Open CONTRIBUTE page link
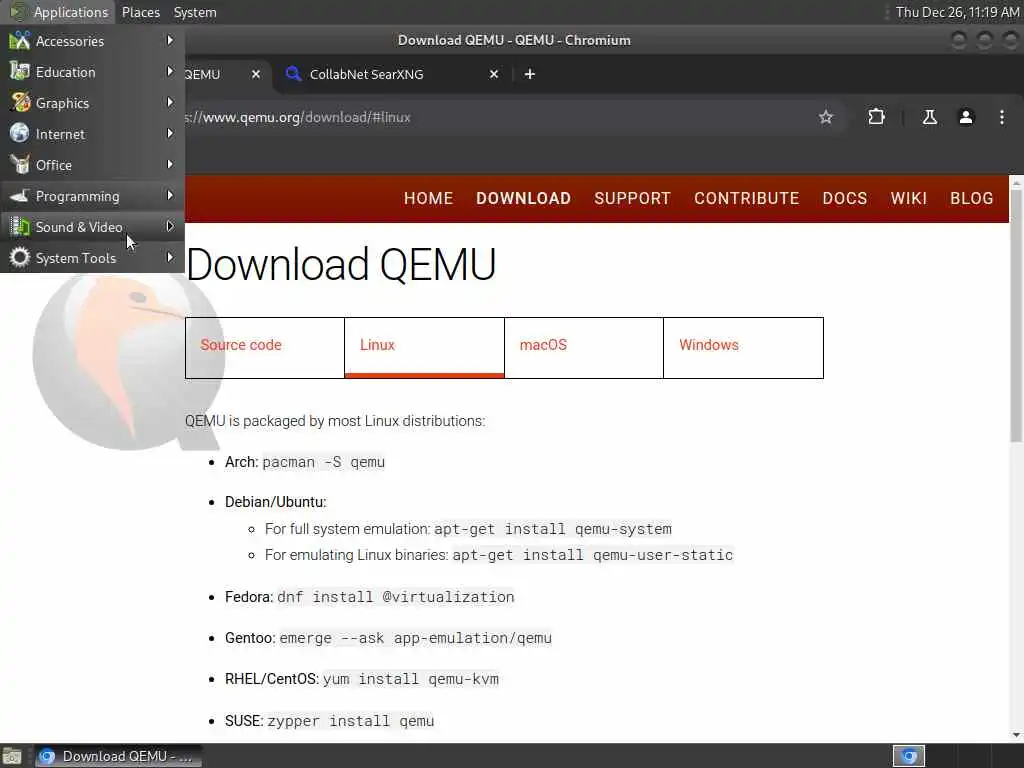This screenshot has width=1024, height=768. tap(746, 199)
